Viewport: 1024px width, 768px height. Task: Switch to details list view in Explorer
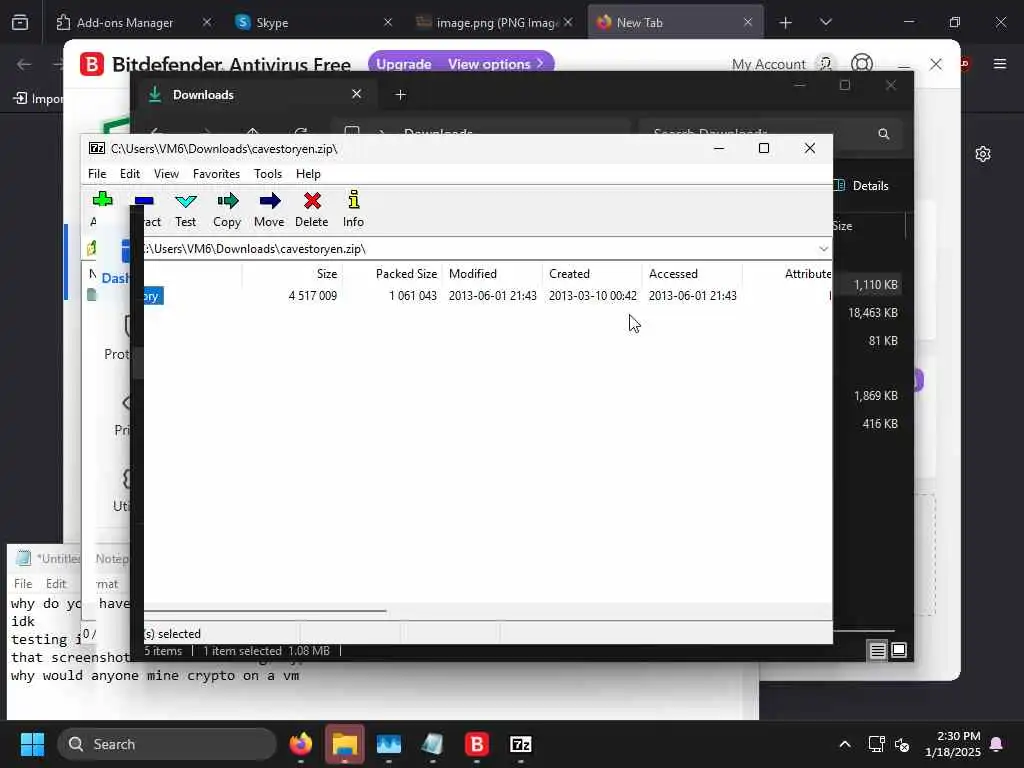[x=877, y=650]
